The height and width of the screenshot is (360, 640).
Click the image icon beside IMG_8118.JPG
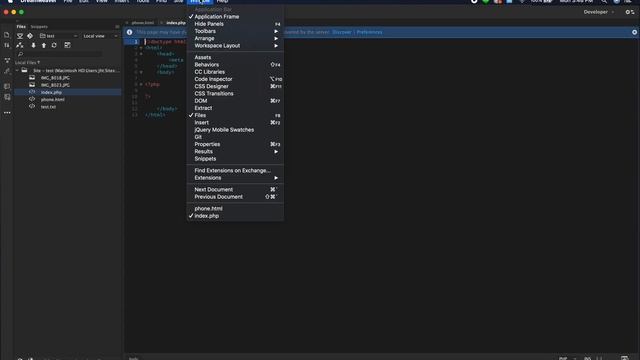point(32,78)
